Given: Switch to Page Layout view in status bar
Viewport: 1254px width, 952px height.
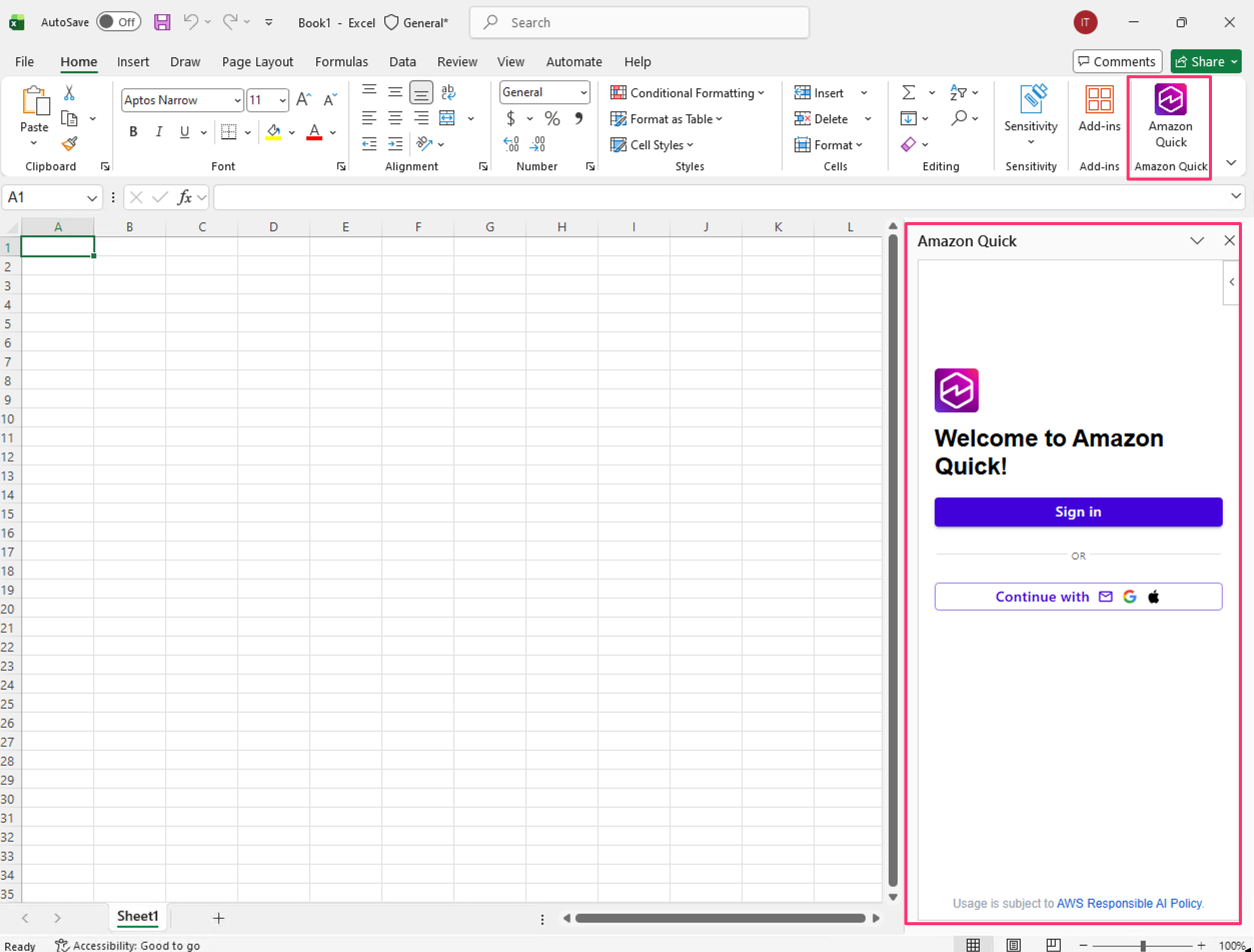Looking at the screenshot, I should pyautogui.click(x=1013, y=944).
